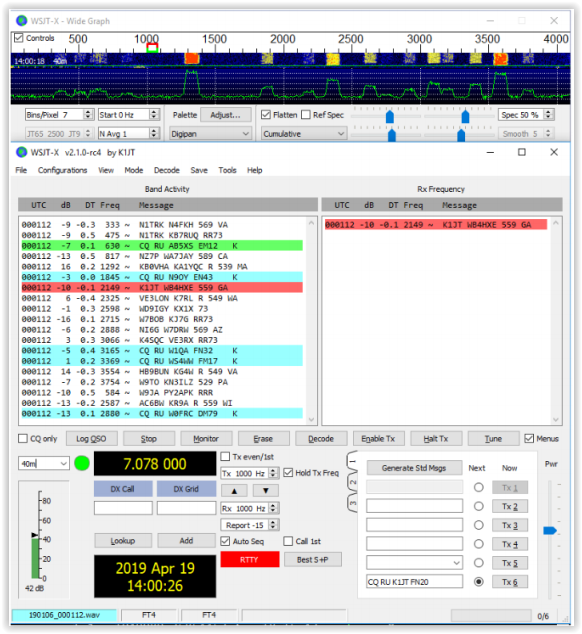Screen dimensions: 582x634
Task: Open the File menu
Action: click(x=21, y=170)
